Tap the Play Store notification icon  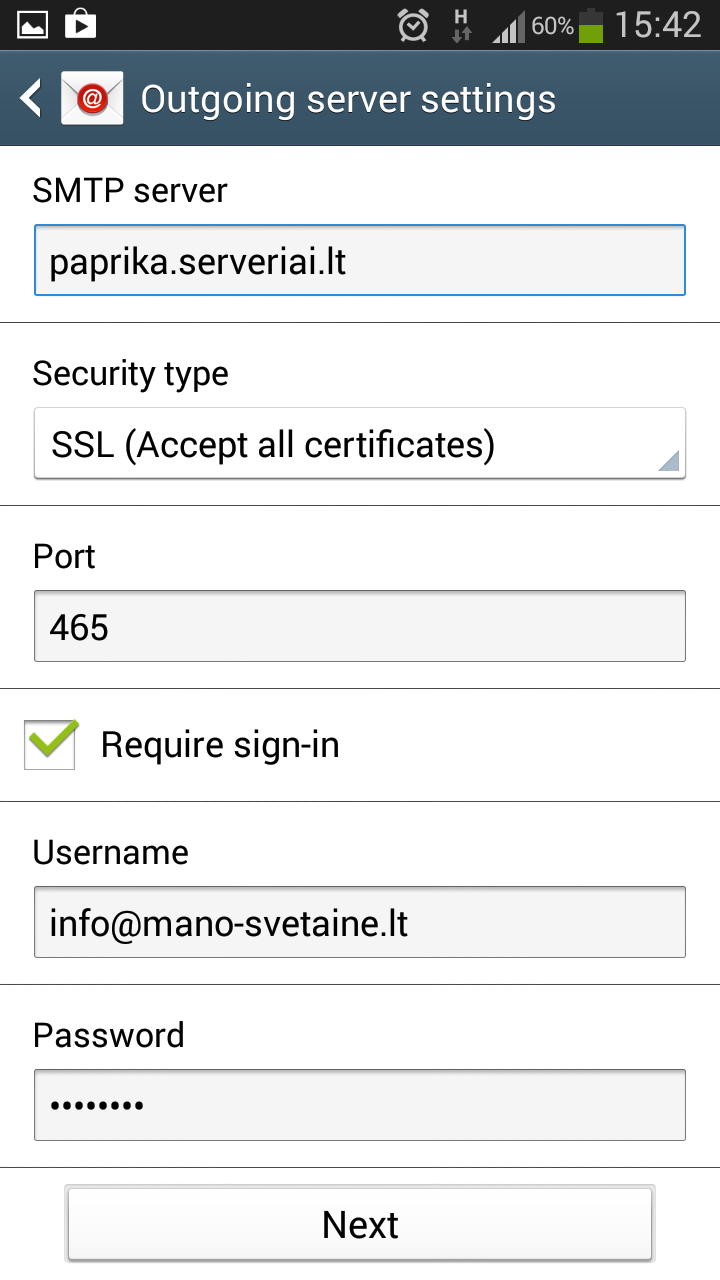80,24
